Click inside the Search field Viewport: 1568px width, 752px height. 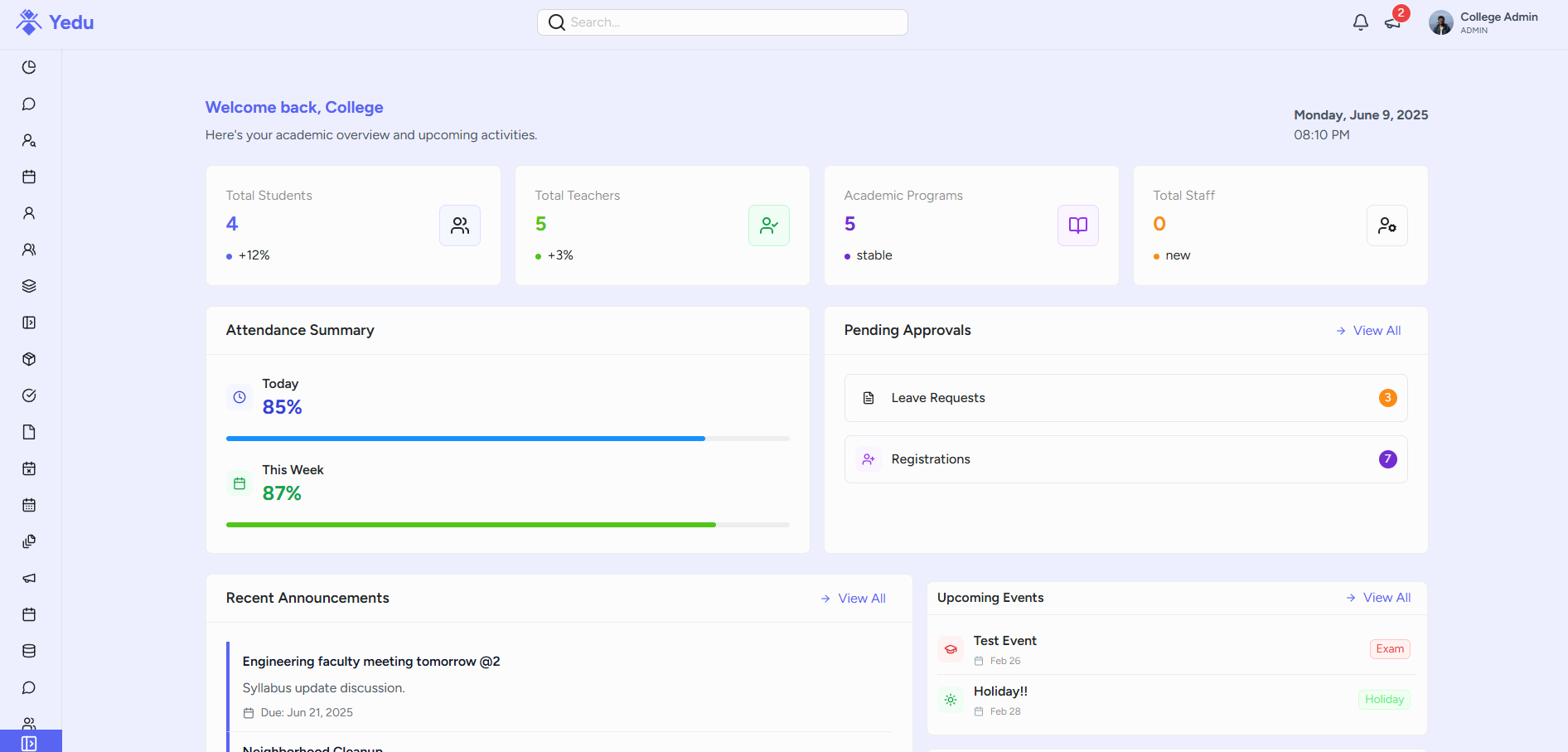722,22
